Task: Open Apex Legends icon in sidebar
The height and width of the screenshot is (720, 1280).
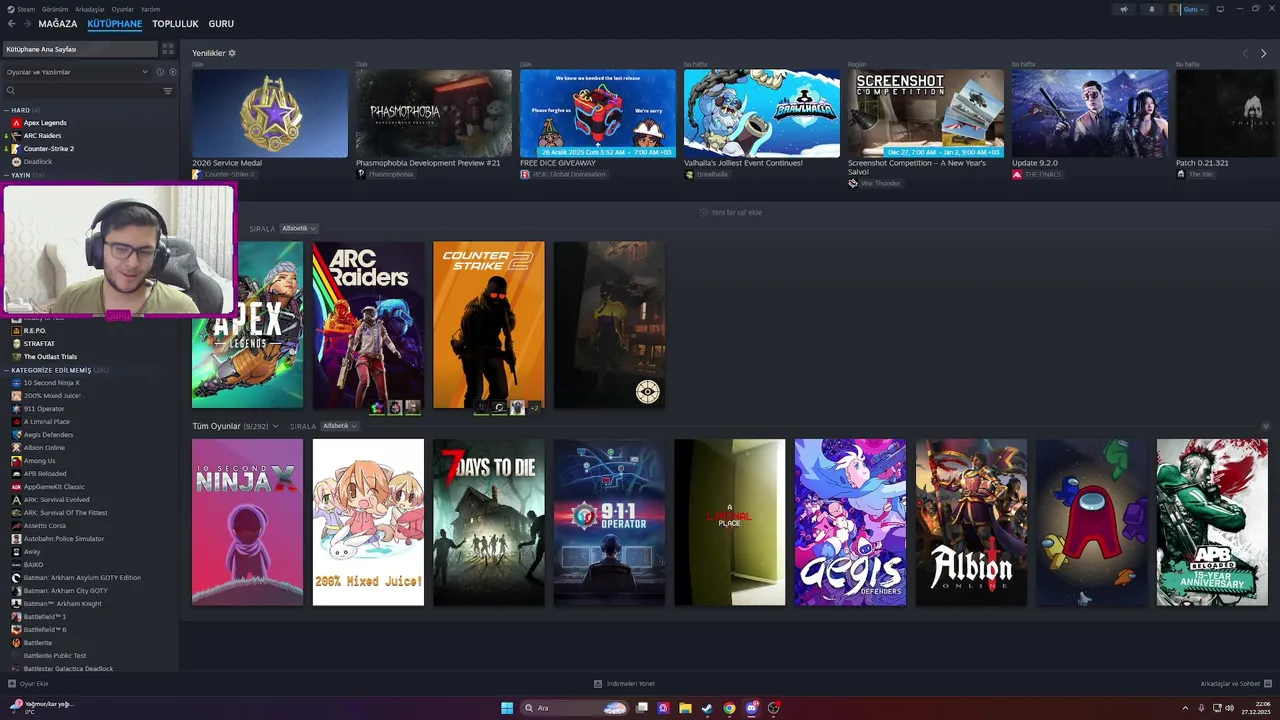Action: click(16, 123)
